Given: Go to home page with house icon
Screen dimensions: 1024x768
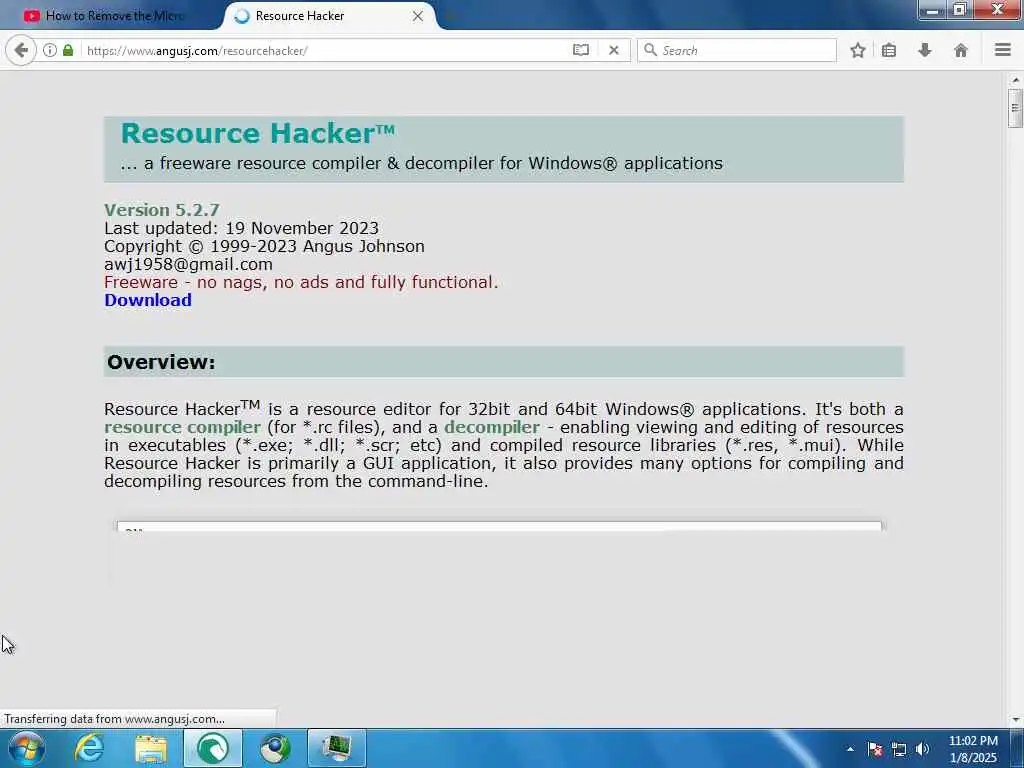Looking at the screenshot, I should pyautogui.click(x=961, y=50).
